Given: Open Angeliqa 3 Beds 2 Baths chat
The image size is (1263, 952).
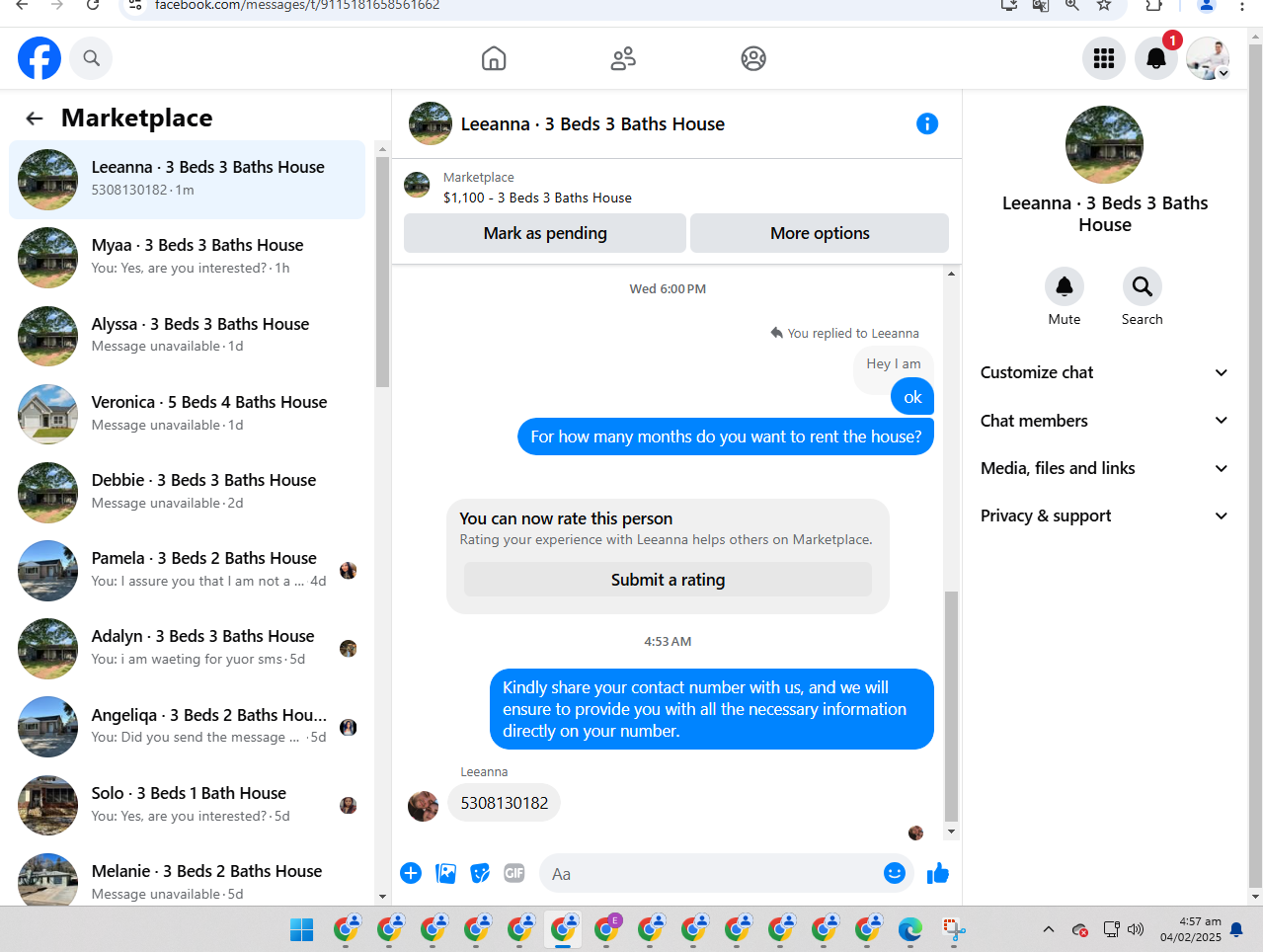Looking at the screenshot, I should pyautogui.click(x=188, y=726).
